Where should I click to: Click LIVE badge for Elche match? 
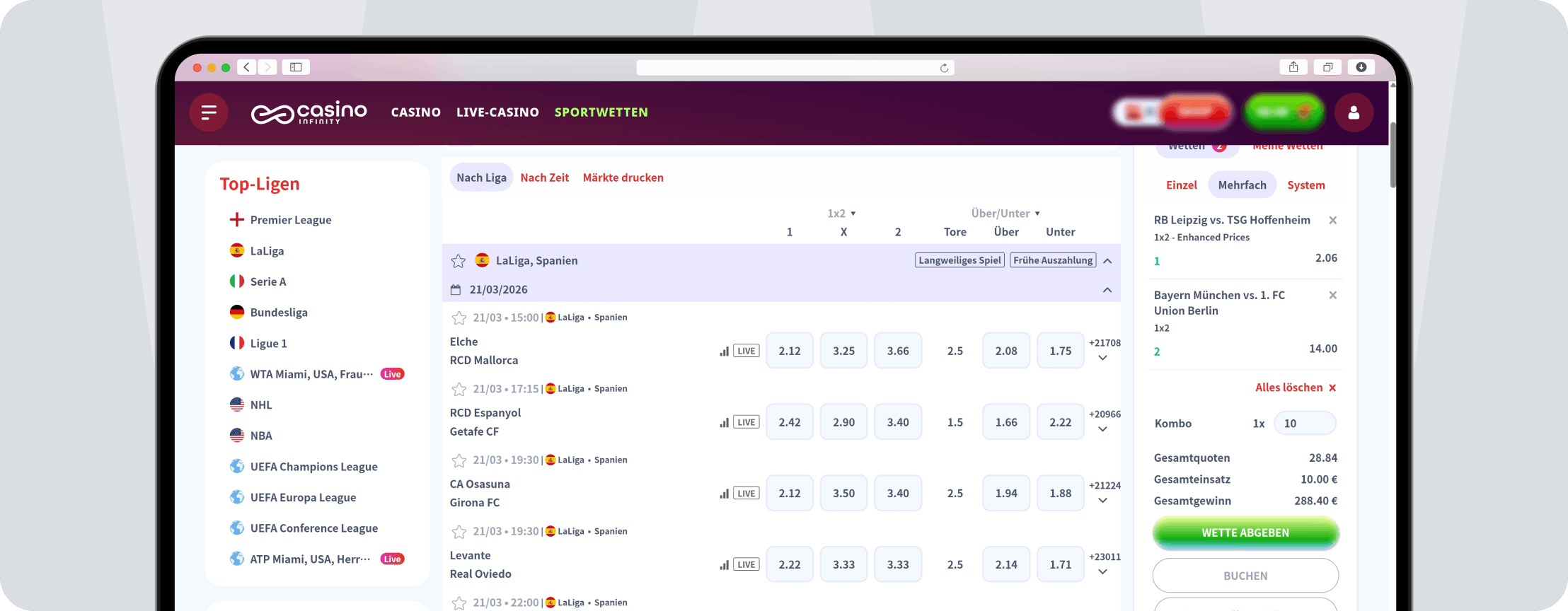pos(746,351)
